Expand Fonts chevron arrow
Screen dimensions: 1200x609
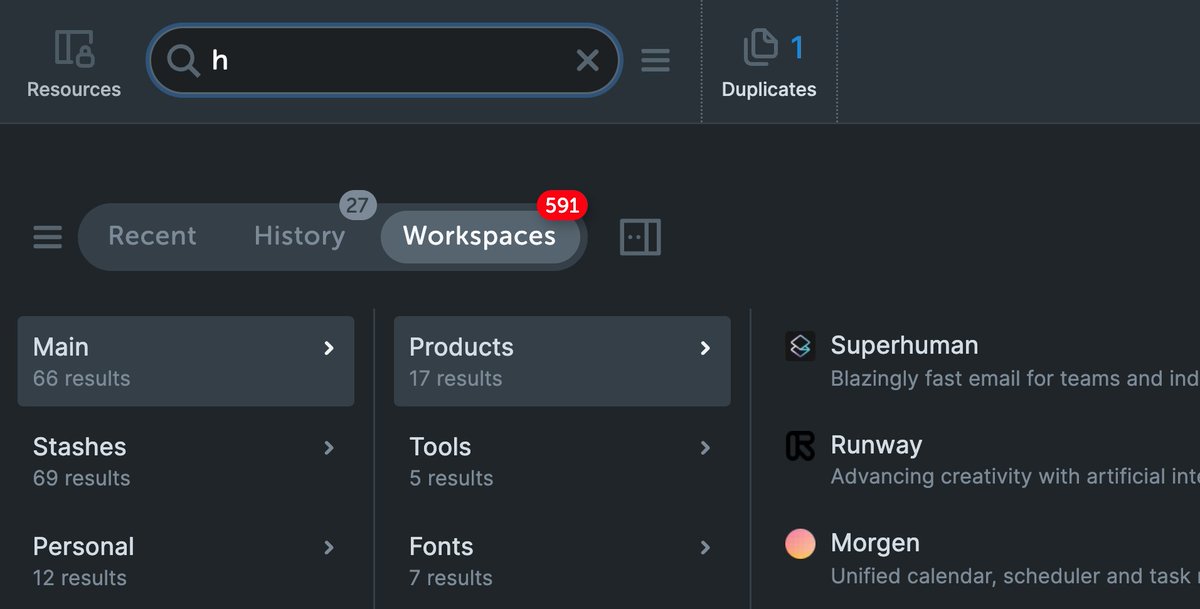(705, 548)
